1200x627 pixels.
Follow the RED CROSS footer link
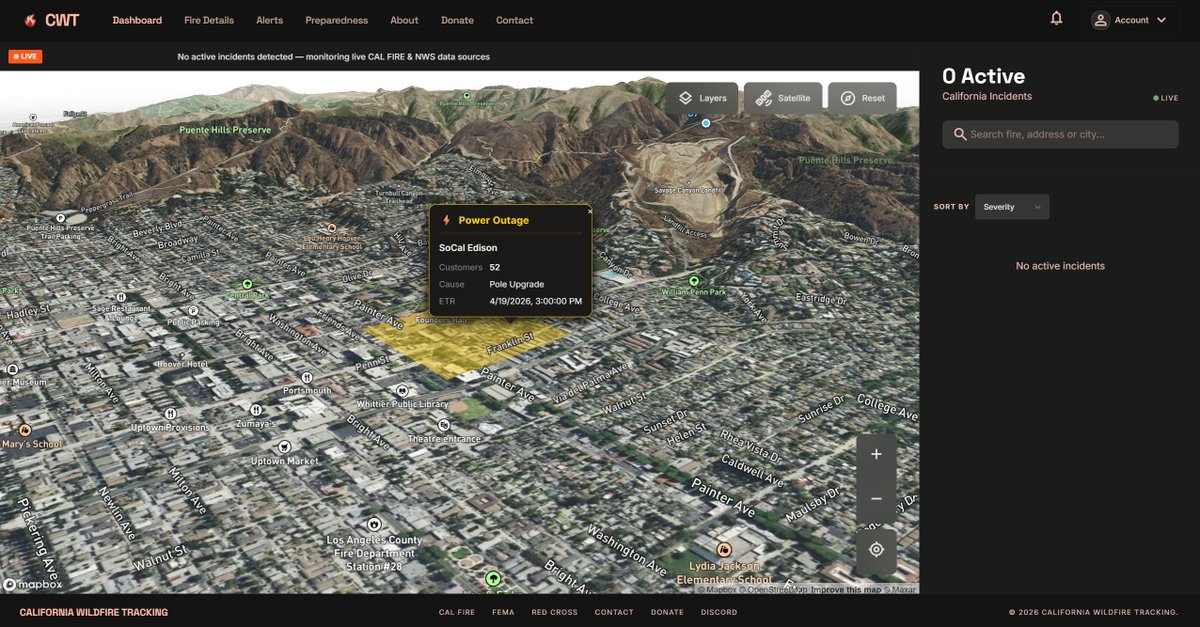(x=554, y=612)
